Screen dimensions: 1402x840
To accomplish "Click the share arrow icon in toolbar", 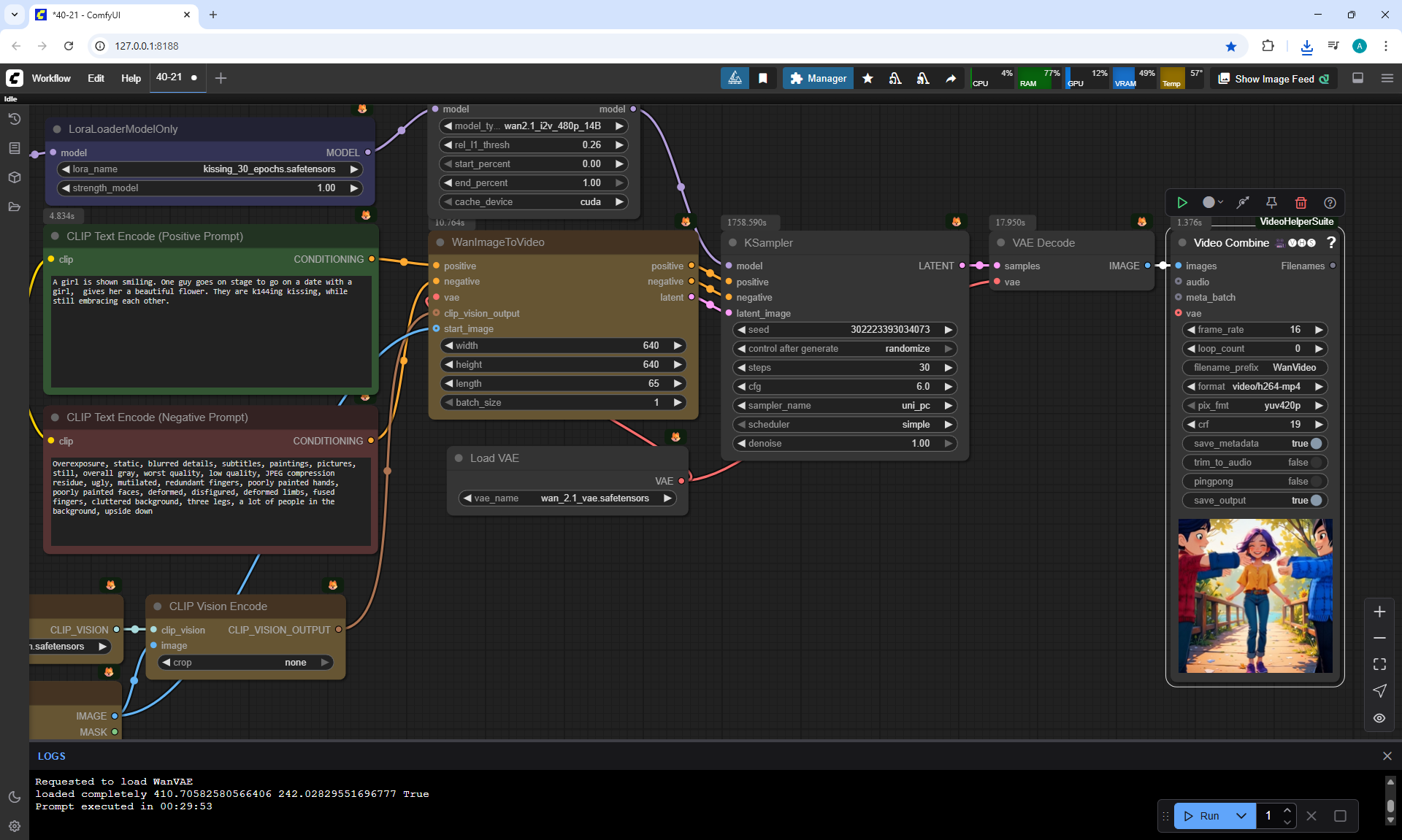I will tap(951, 78).
